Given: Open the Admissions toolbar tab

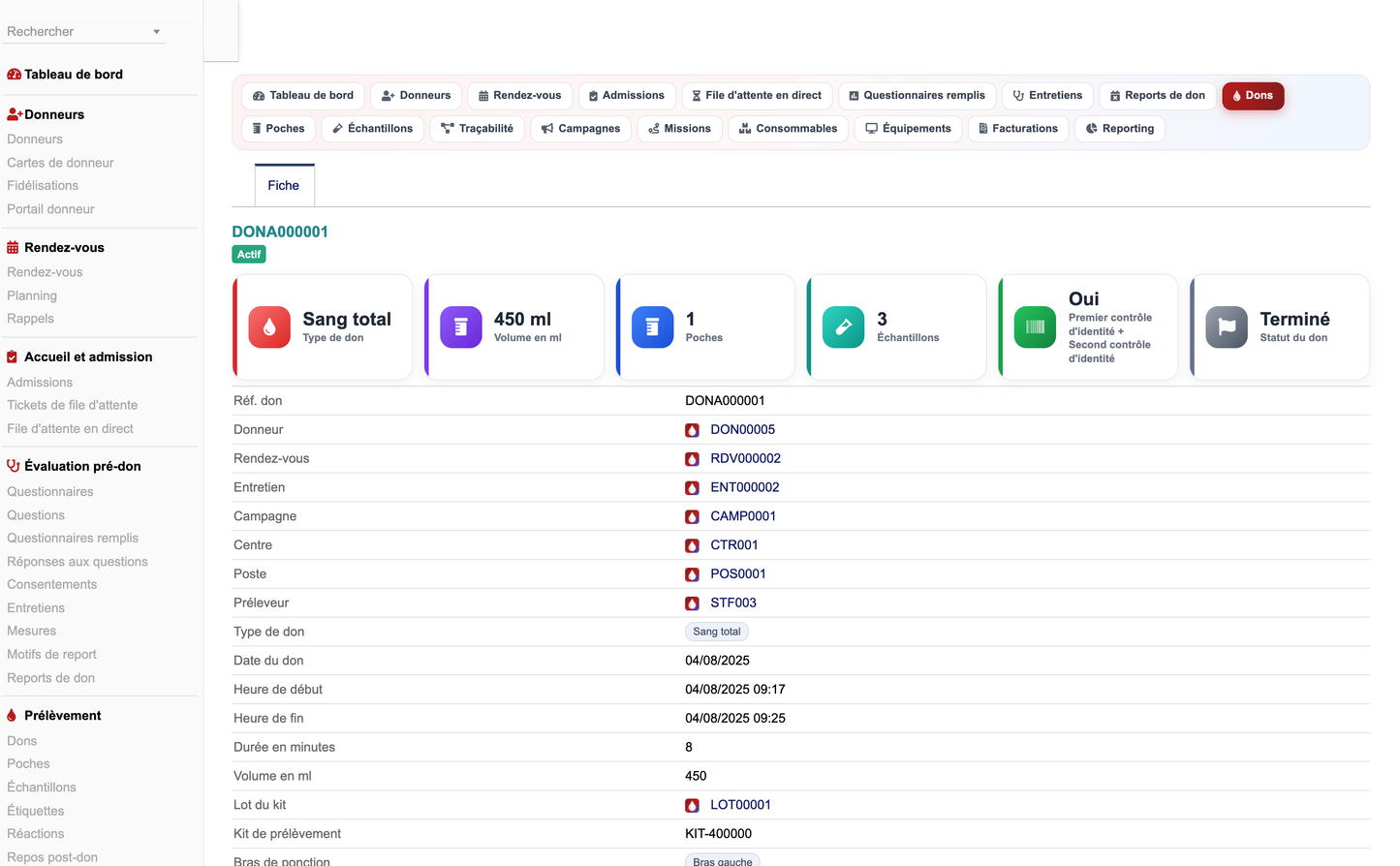Looking at the screenshot, I should coord(627,96).
